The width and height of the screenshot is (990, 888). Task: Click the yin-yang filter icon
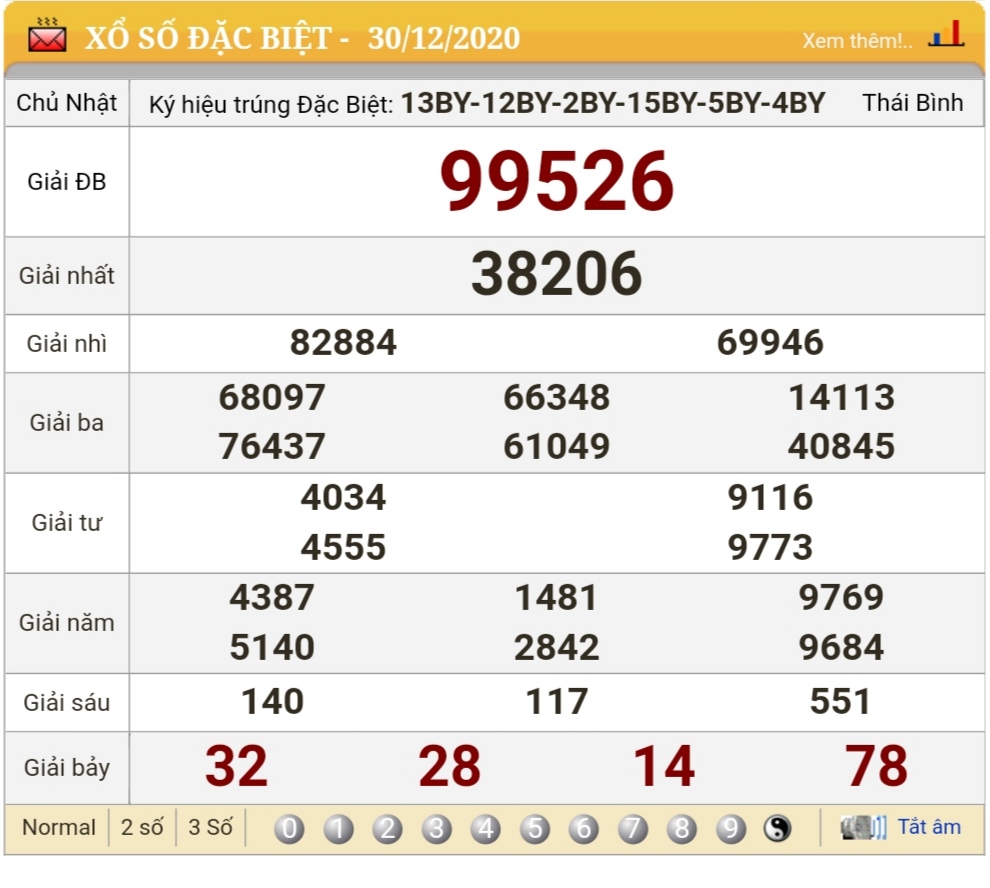pos(777,828)
